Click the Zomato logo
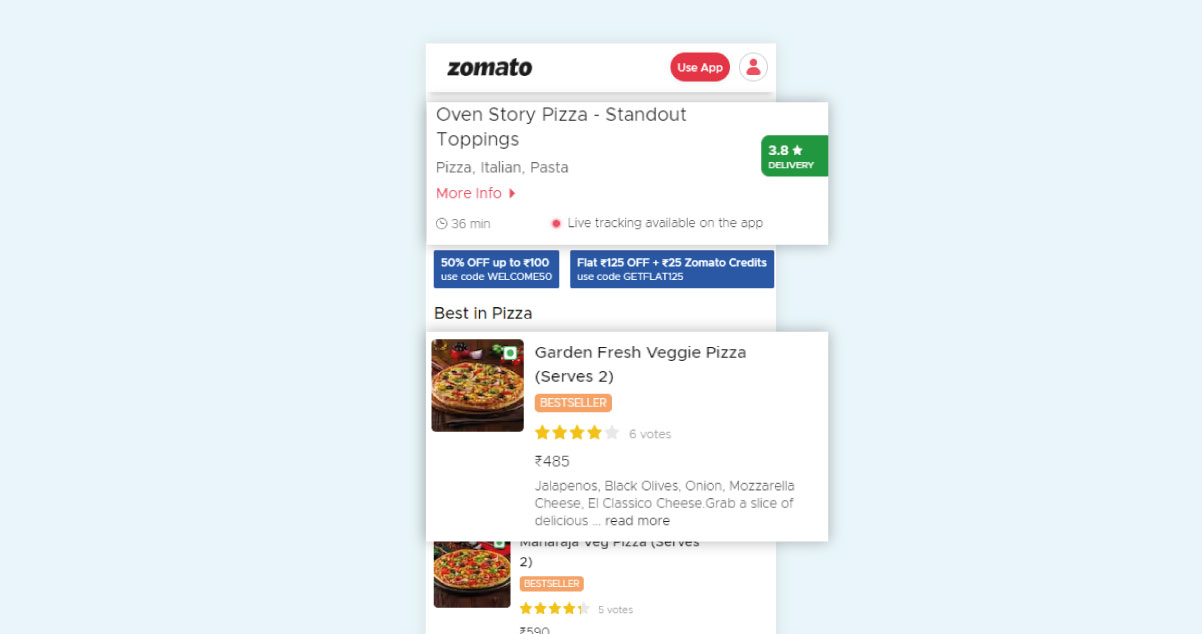 coord(489,68)
